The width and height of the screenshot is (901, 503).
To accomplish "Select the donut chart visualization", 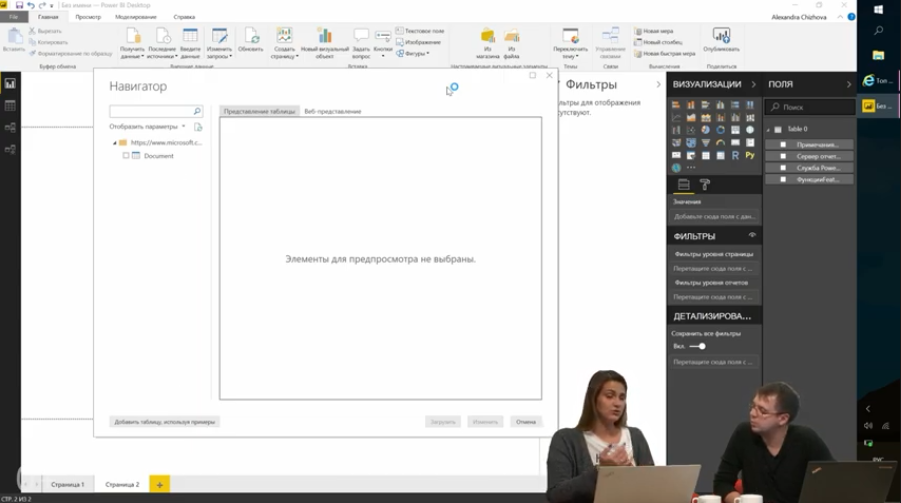I will (x=721, y=130).
